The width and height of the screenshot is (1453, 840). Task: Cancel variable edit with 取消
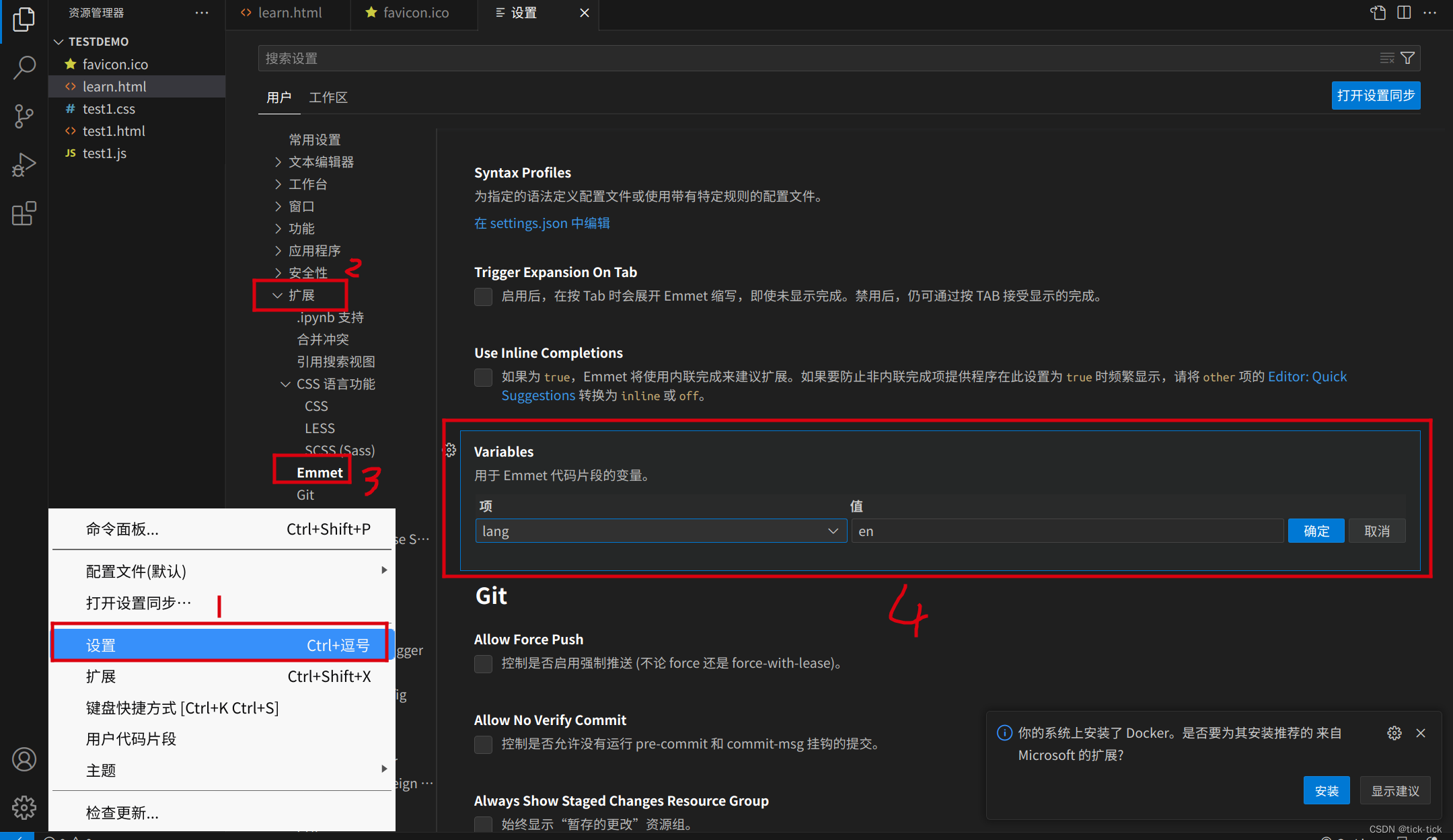point(1377,531)
